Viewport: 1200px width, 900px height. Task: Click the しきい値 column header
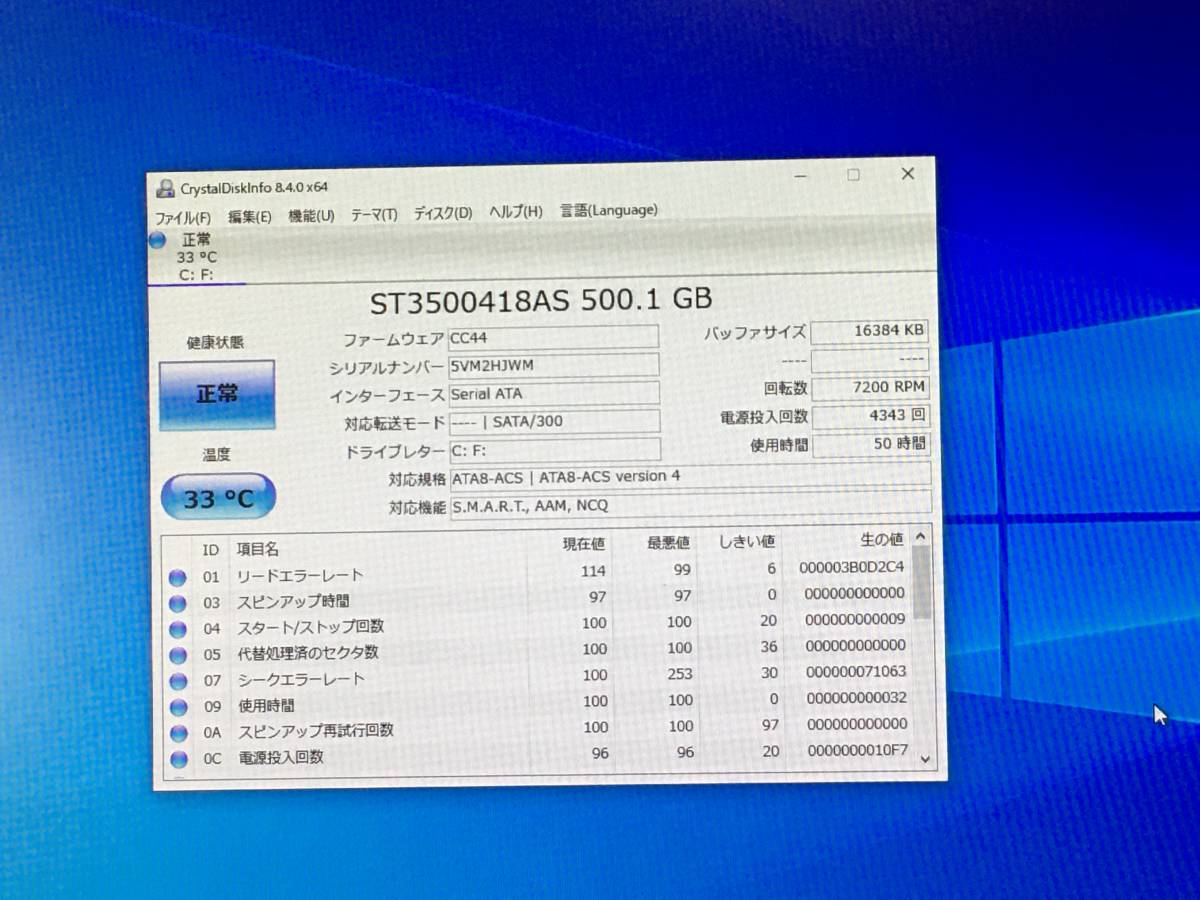[x=747, y=542]
